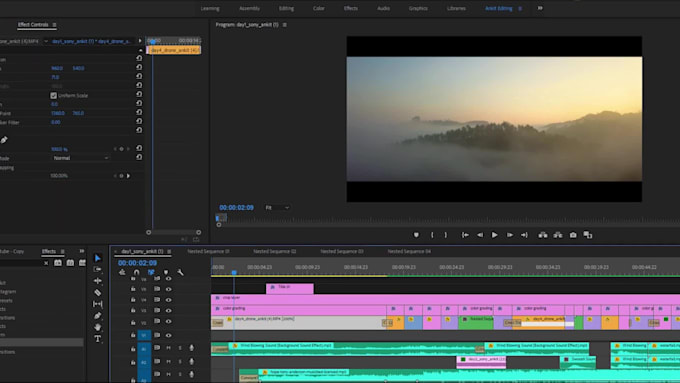Screen dimensions: 680x383
Task: Solo audio track A1
Action: (x=180, y=348)
